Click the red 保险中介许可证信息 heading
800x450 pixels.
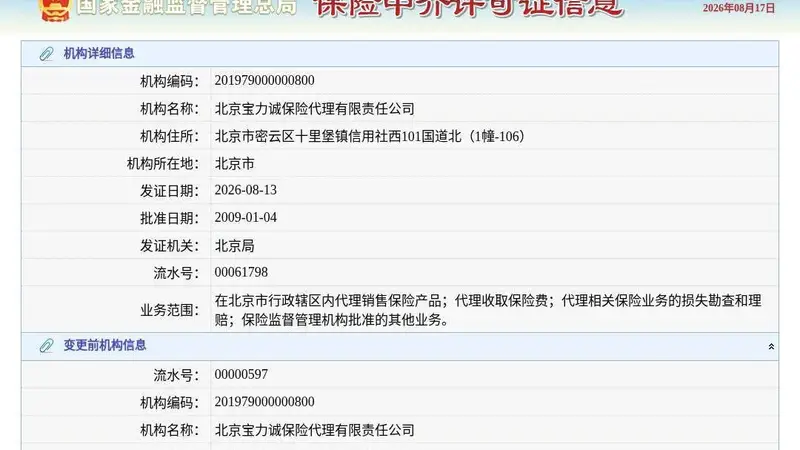[468, 8]
